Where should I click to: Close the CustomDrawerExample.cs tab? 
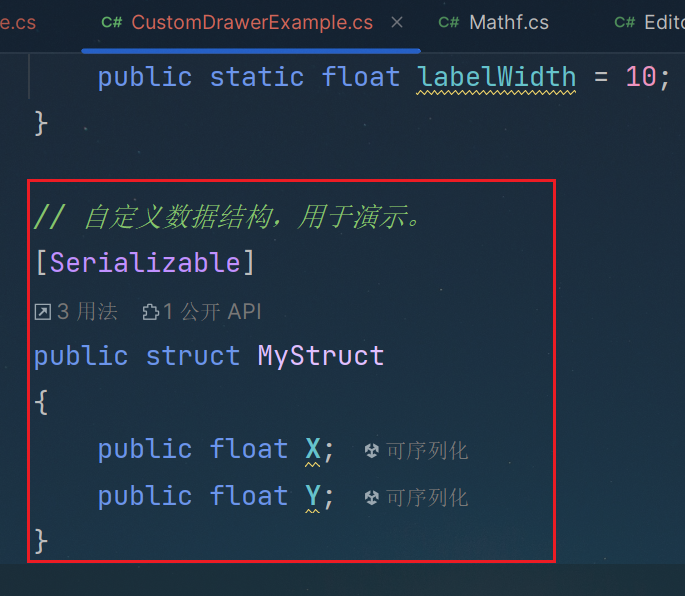point(397,22)
